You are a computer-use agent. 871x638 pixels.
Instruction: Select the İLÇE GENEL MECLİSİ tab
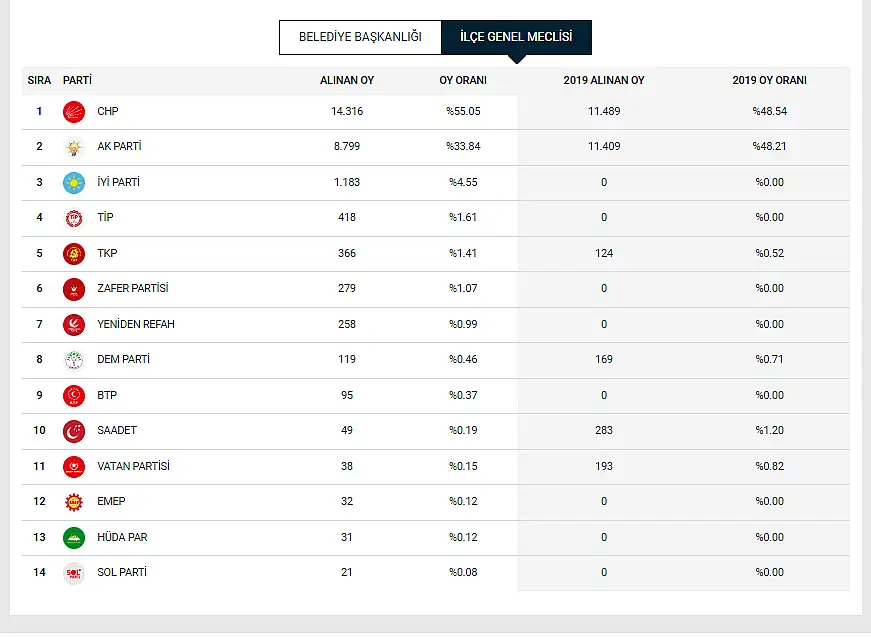[x=516, y=37]
